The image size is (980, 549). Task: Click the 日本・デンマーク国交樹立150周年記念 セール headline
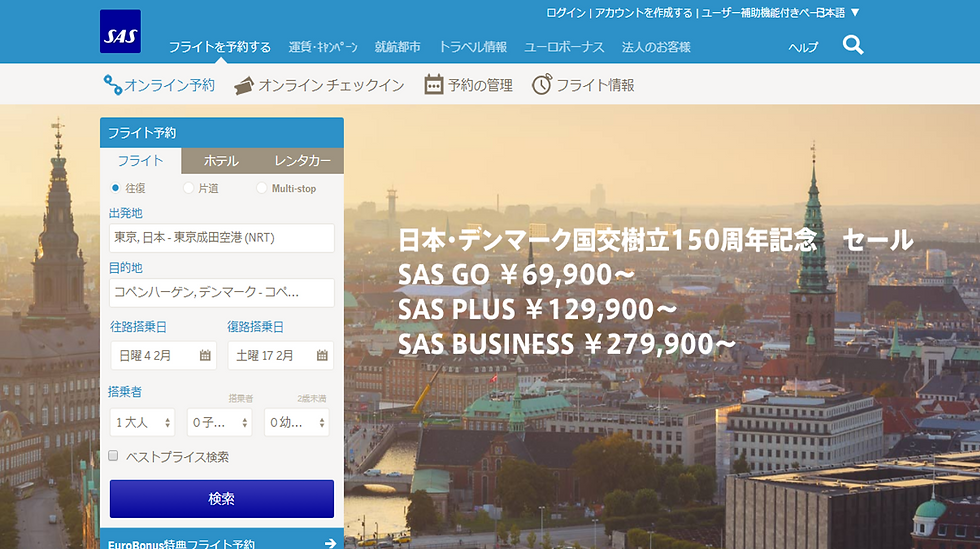(x=656, y=240)
